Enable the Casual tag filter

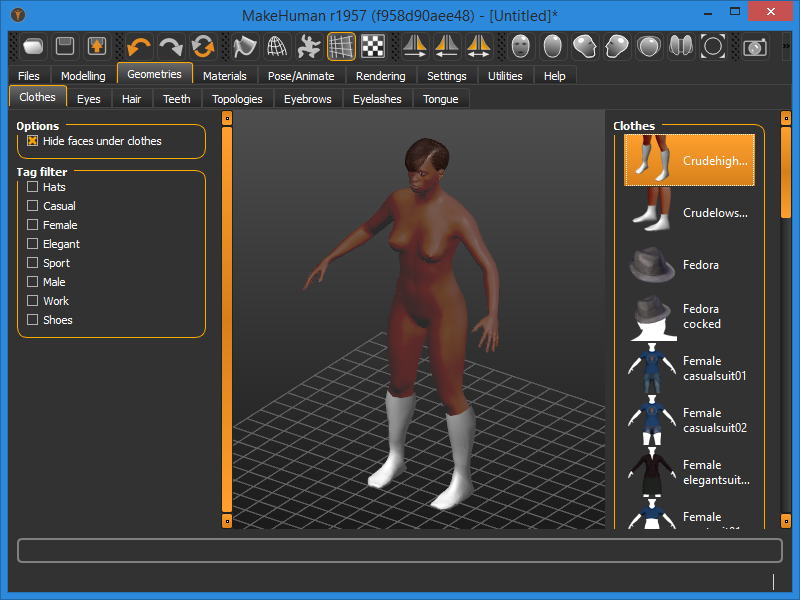(32, 206)
